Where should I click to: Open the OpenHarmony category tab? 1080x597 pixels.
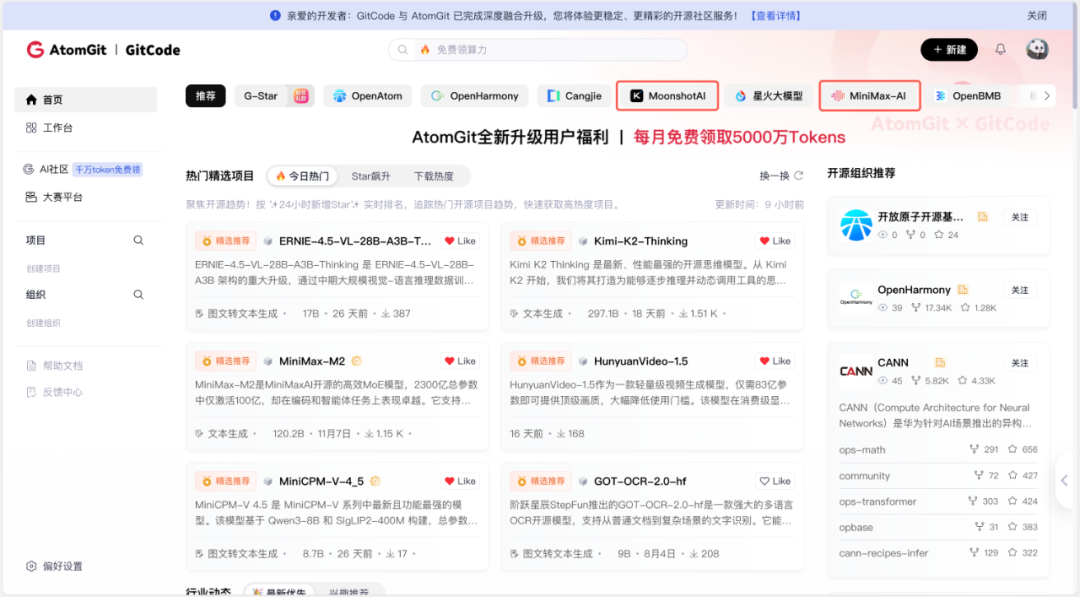point(475,96)
